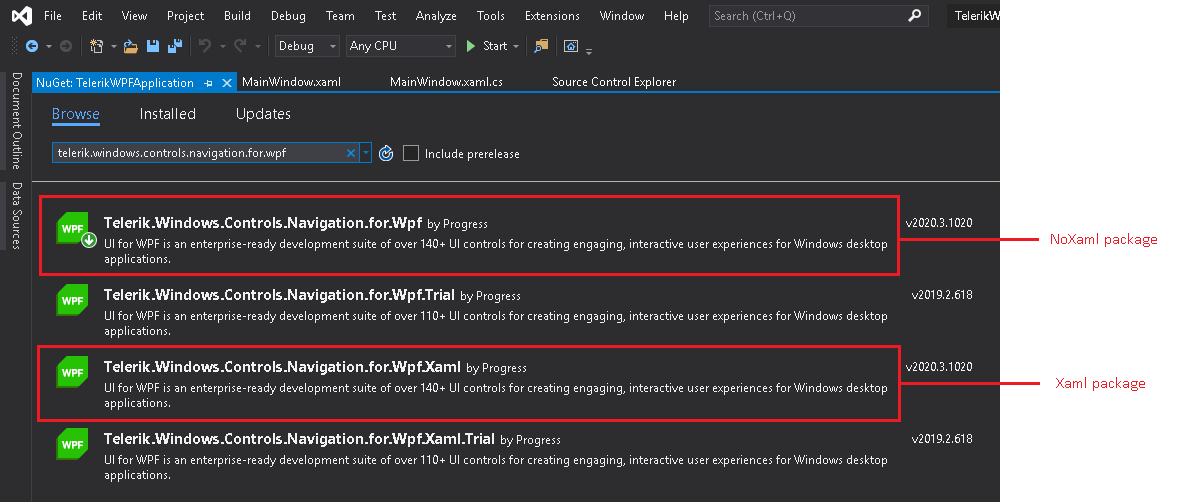
Task: Open the Help menu
Action: [x=676, y=16]
